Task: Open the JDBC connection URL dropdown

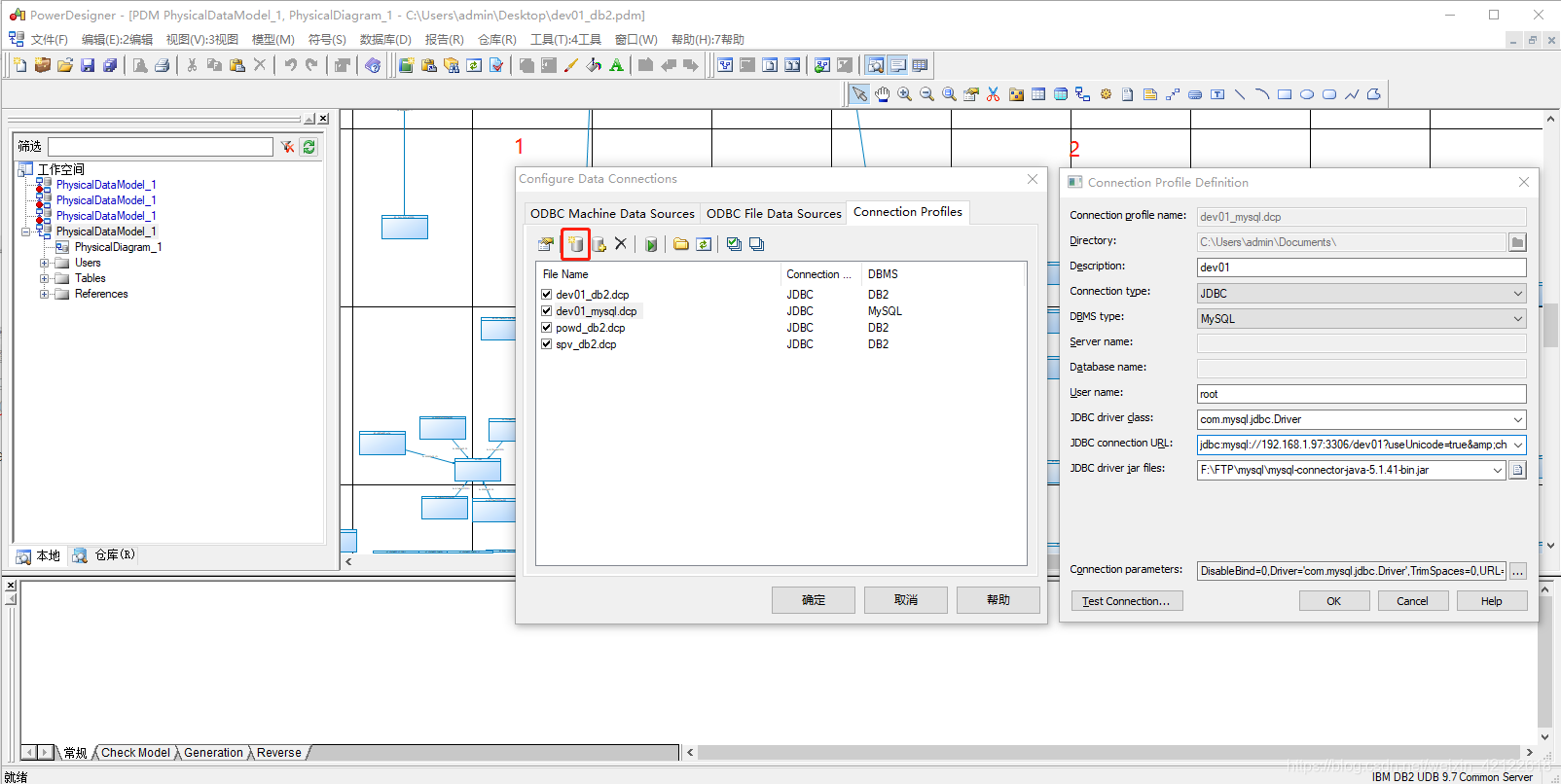Action: click(1517, 445)
